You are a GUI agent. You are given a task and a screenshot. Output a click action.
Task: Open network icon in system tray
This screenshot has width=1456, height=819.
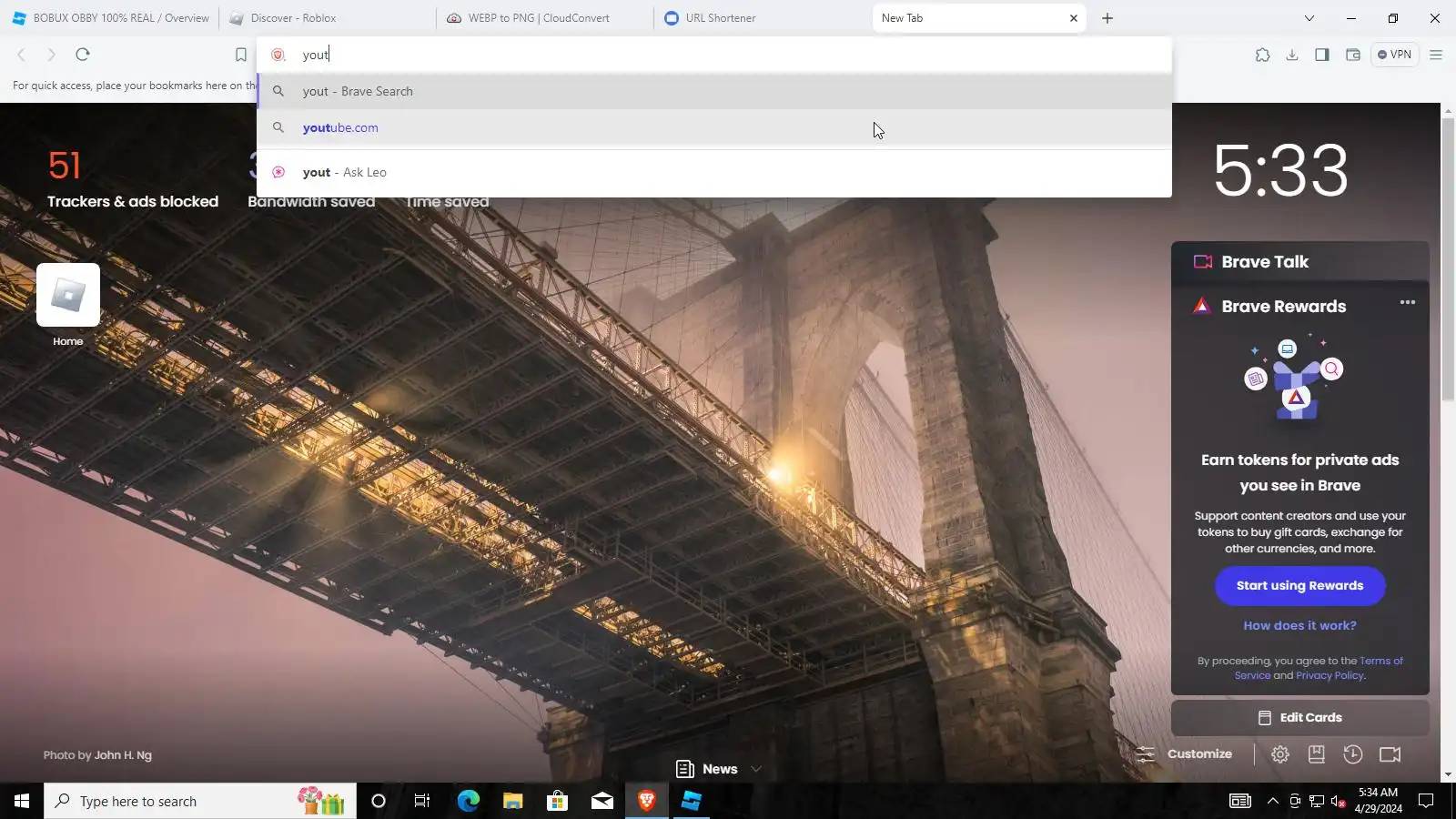point(1316,801)
